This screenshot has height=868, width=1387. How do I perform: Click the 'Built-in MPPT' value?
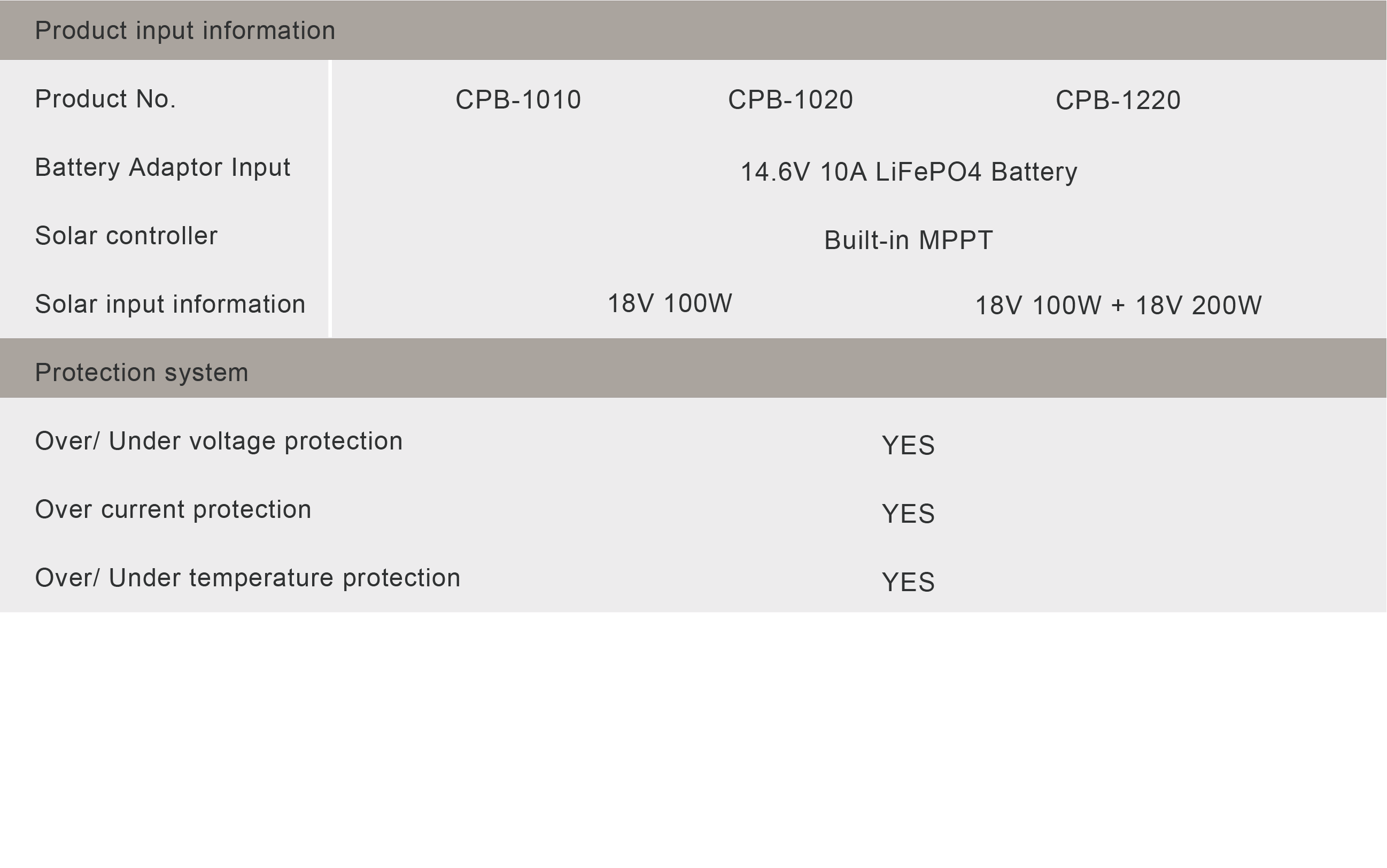pyautogui.click(x=908, y=240)
